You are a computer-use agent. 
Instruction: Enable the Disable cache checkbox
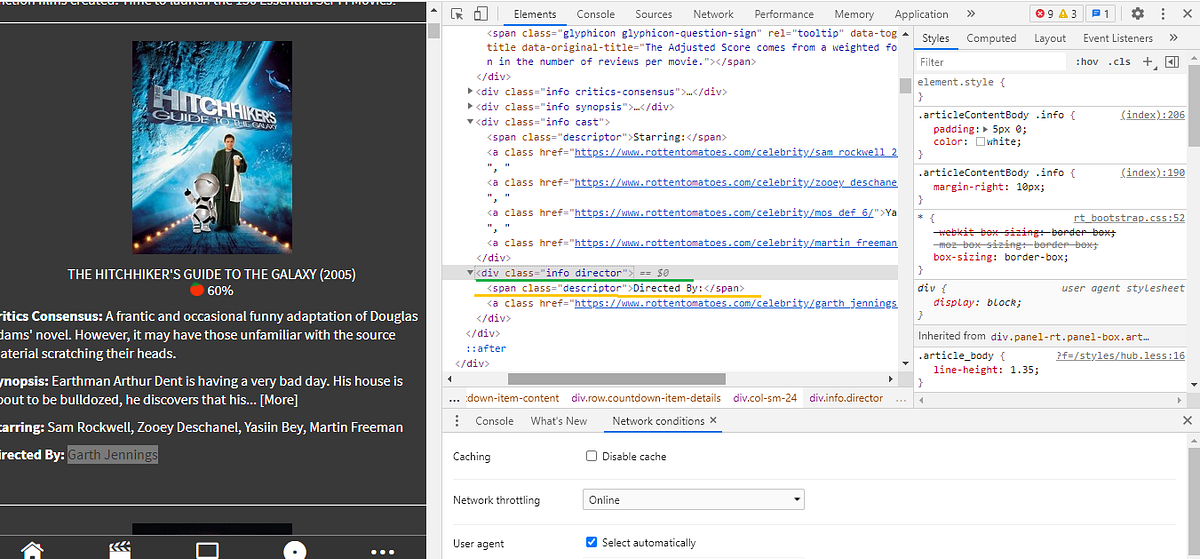point(591,456)
